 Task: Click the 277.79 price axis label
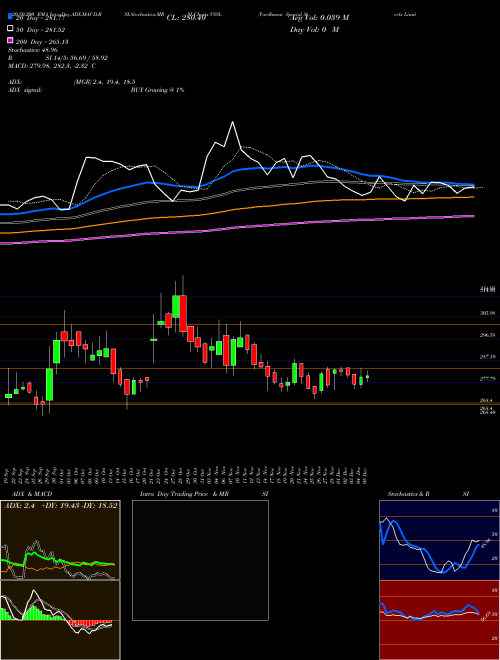coord(487,379)
